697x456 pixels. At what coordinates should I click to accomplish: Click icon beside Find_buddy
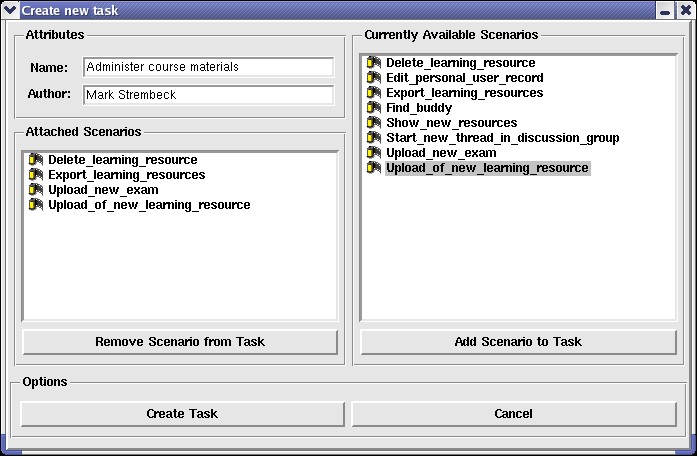click(374, 108)
